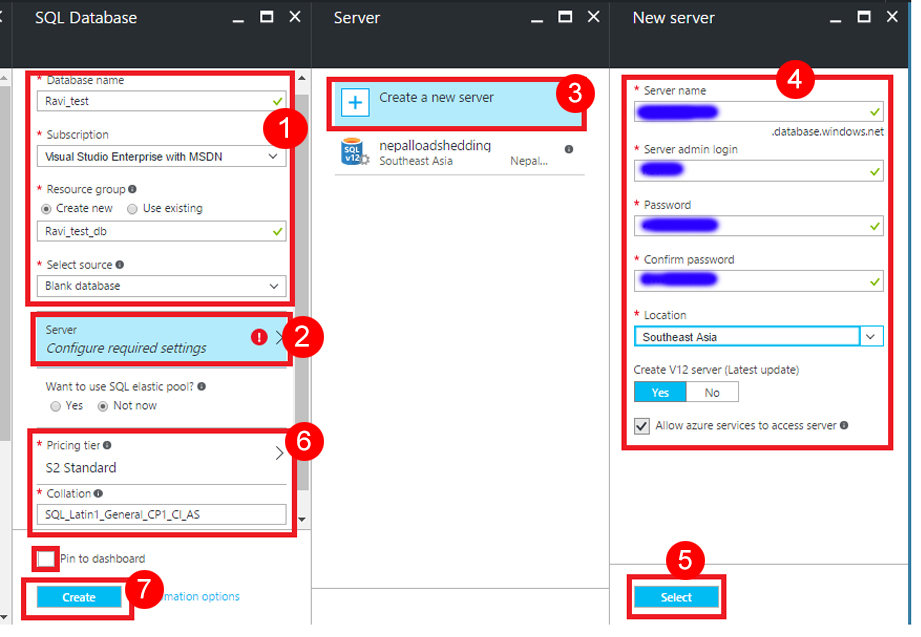Viewport: 921px width, 637px height.
Task: Click the SQL v12 icon of nepalloadshedding server
Action: coord(354,152)
